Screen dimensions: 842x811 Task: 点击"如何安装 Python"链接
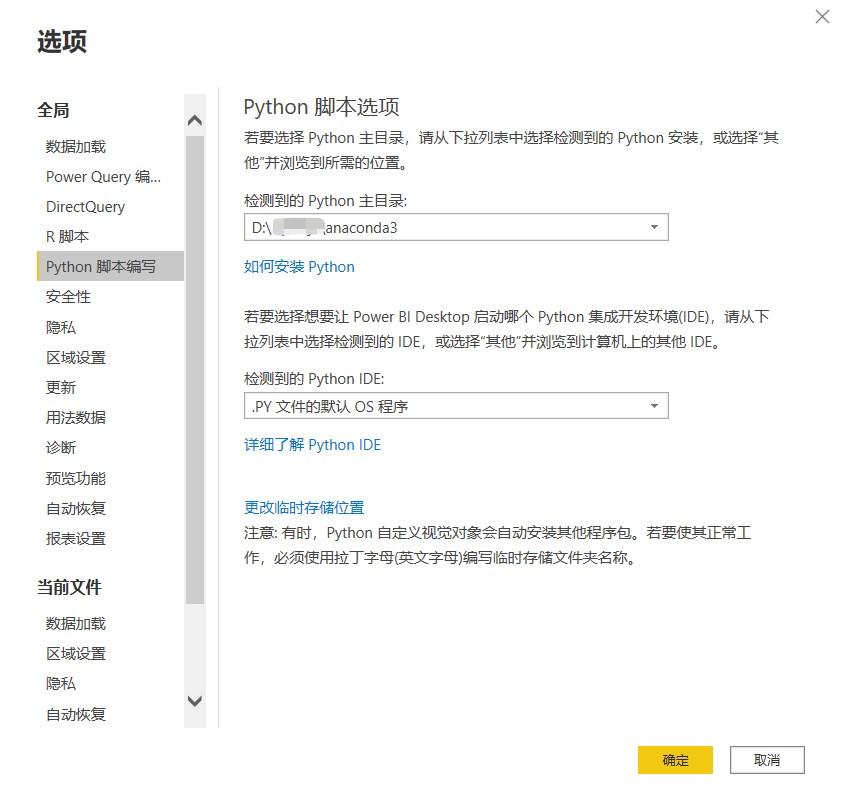click(299, 267)
